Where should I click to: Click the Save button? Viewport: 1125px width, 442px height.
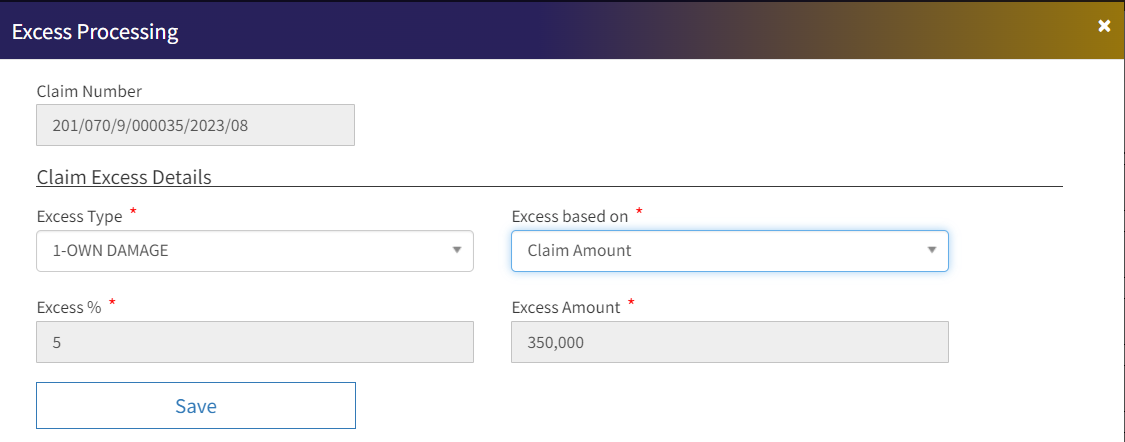tap(196, 405)
